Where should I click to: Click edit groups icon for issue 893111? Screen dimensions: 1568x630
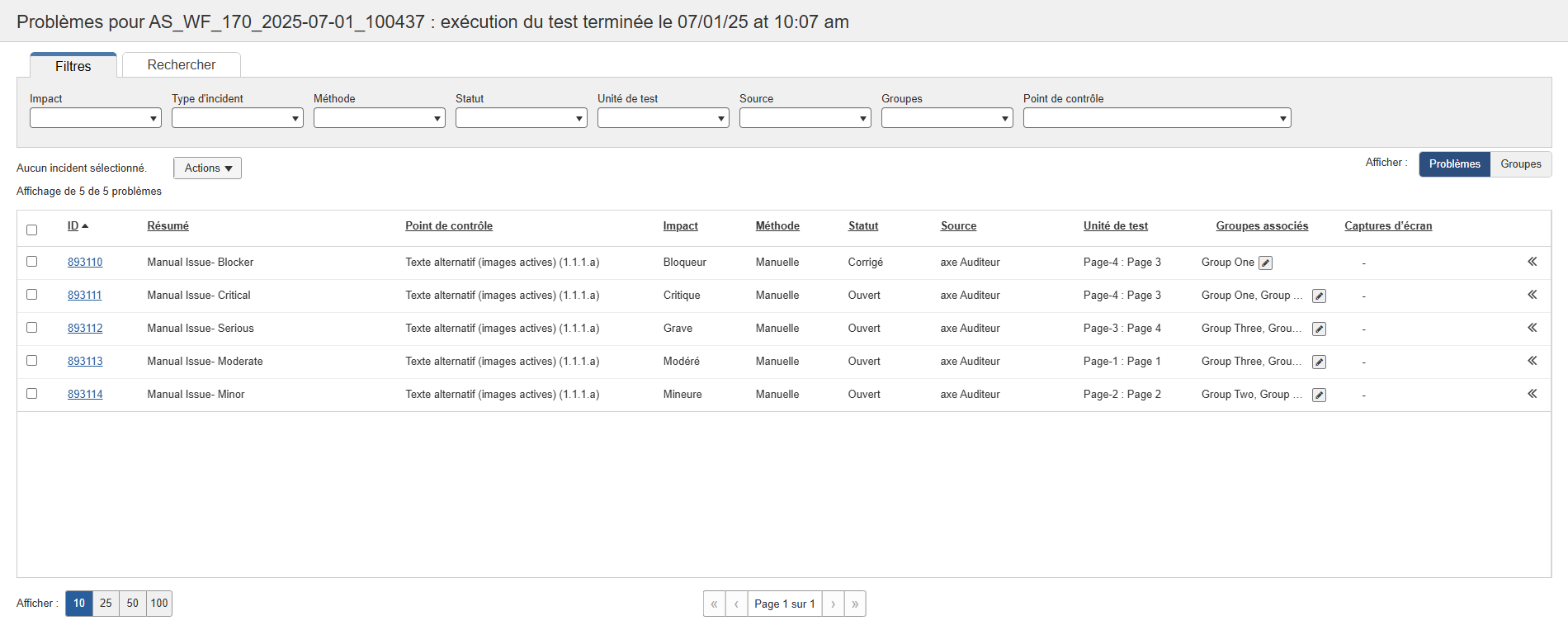pyautogui.click(x=1319, y=296)
